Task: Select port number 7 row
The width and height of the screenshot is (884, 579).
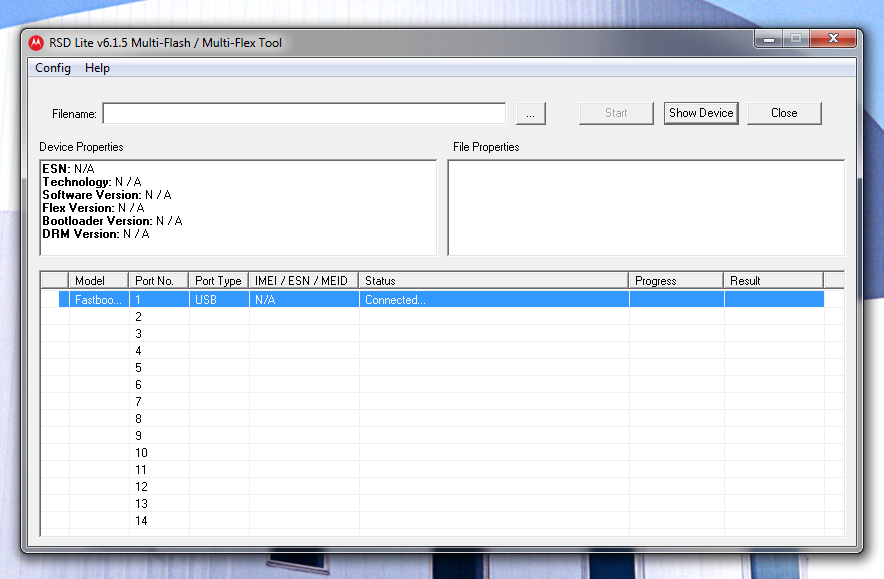Action: [441, 401]
